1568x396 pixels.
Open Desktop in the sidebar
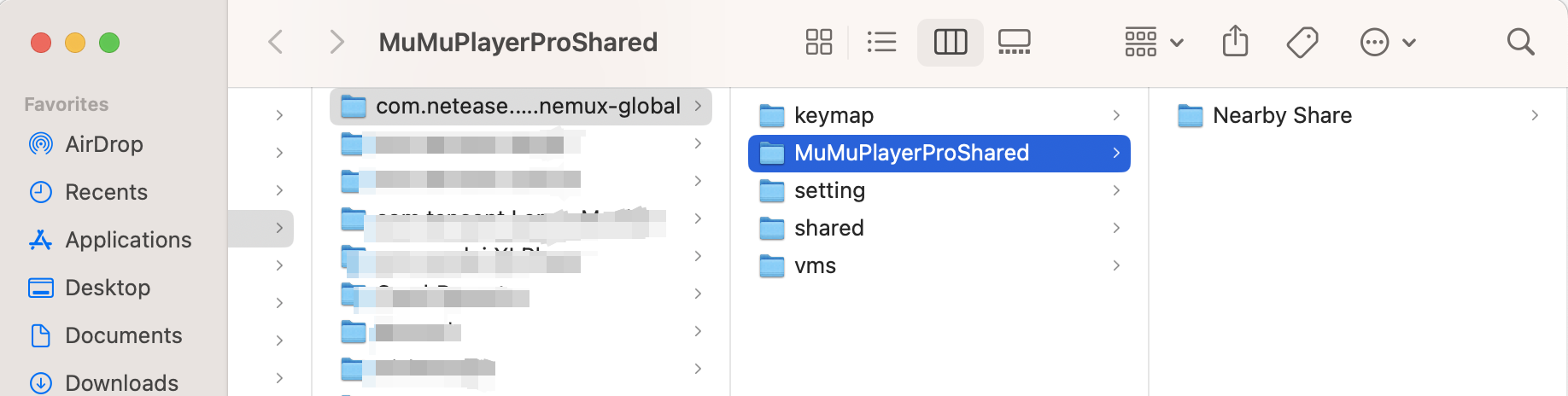(90, 288)
